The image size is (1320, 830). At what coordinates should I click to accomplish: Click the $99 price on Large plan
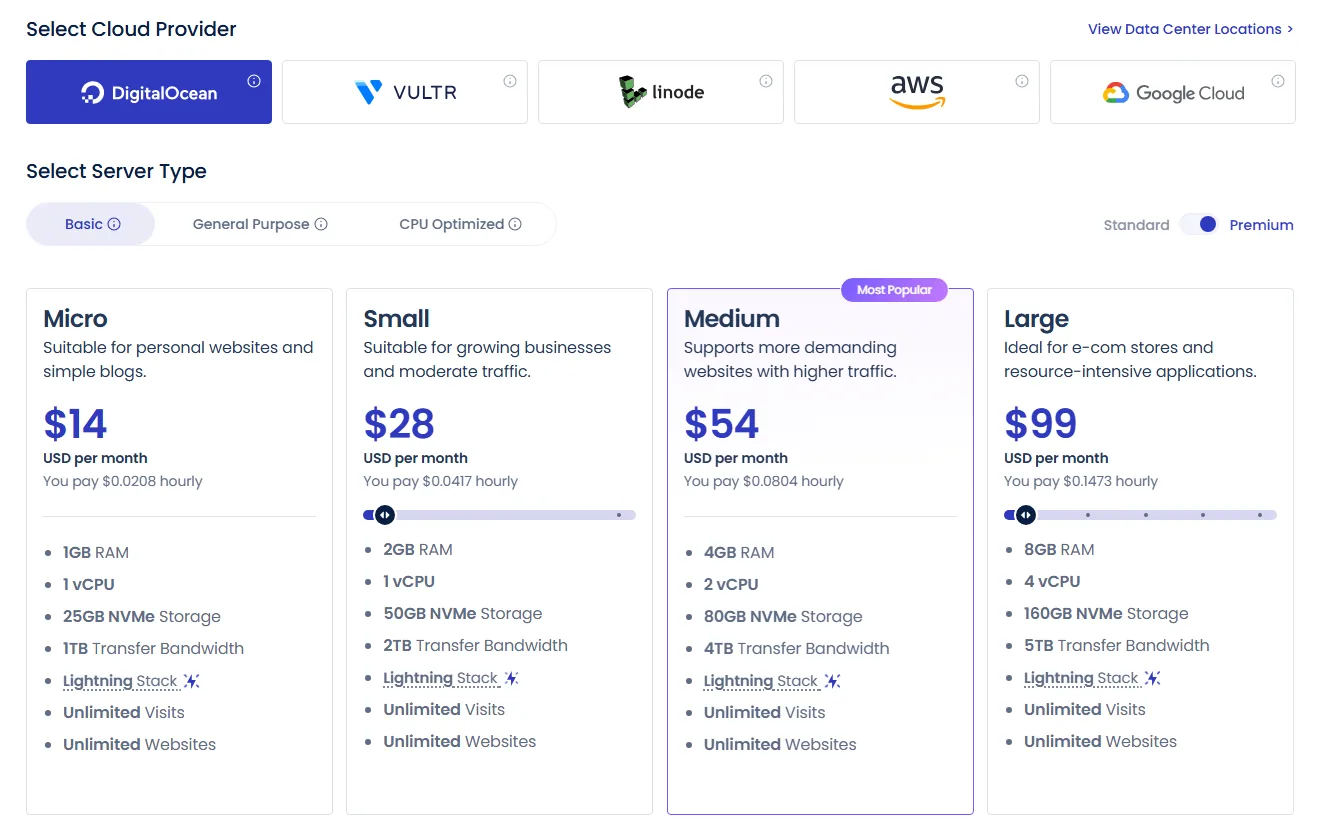[1040, 424]
